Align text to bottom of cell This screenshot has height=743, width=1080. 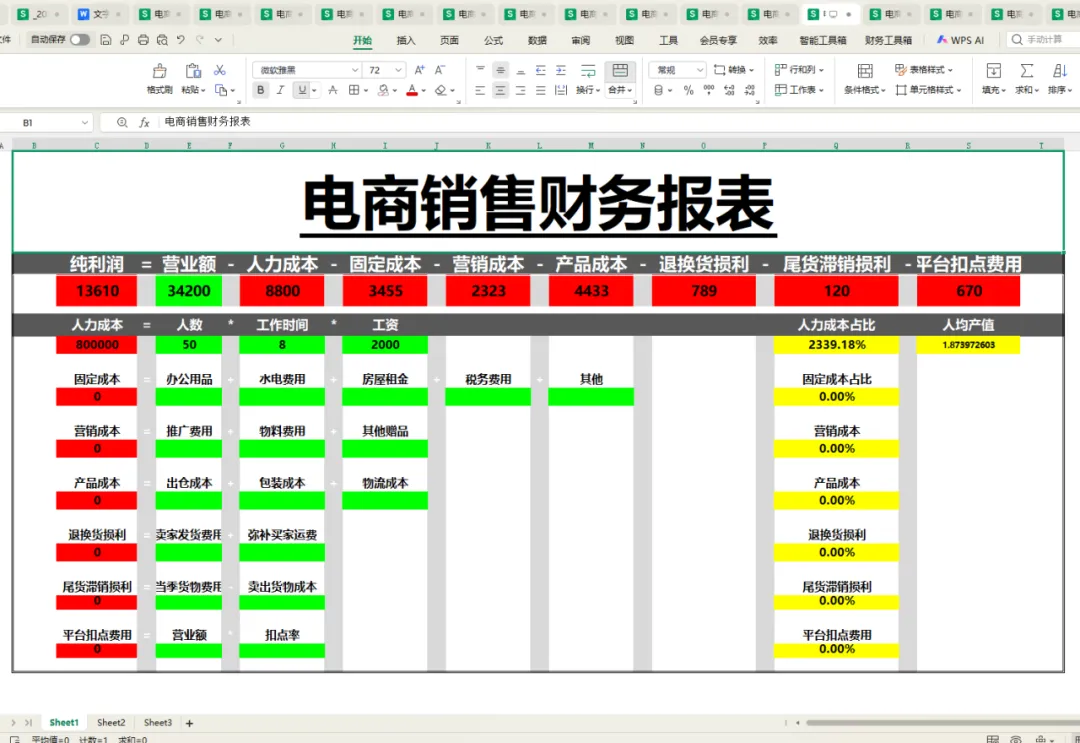[x=521, y=70]
